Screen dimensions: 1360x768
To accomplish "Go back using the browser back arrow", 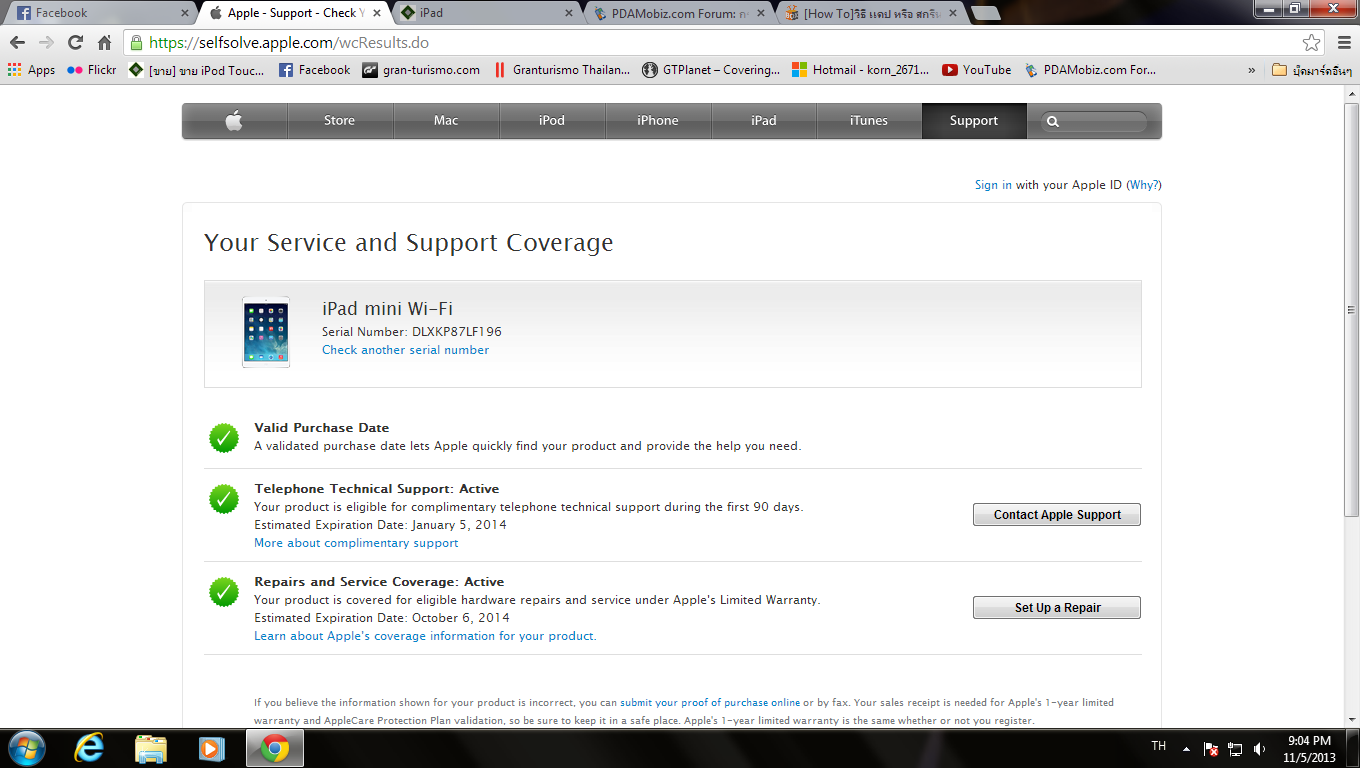I will pyautogui.click(x=17, y=43).
